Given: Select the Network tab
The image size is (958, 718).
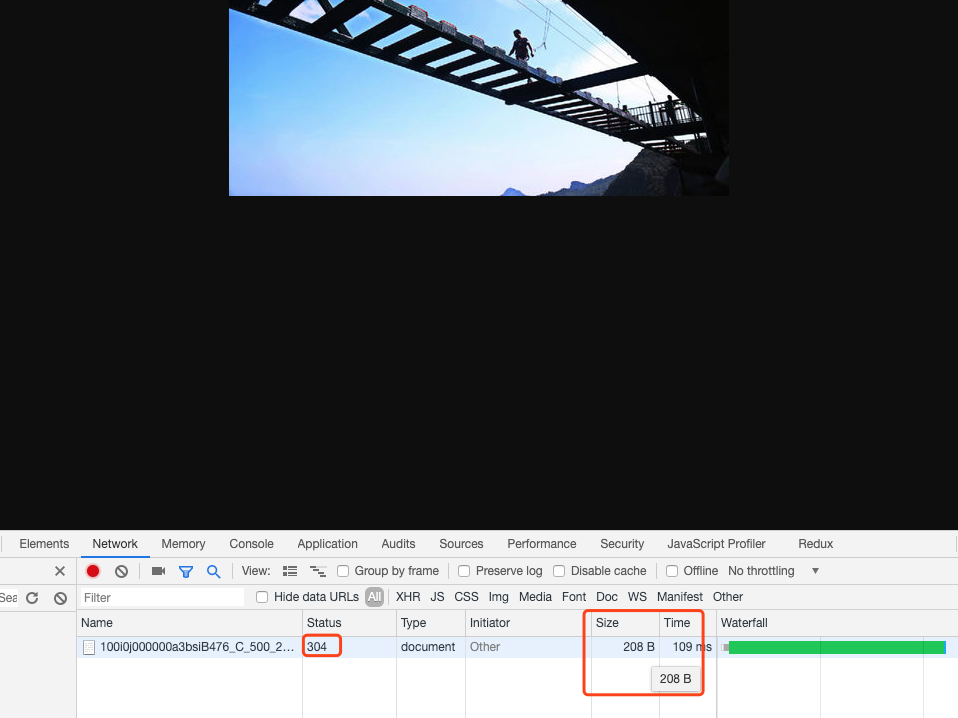Looking at the screenshot, I should pos(115,544).
